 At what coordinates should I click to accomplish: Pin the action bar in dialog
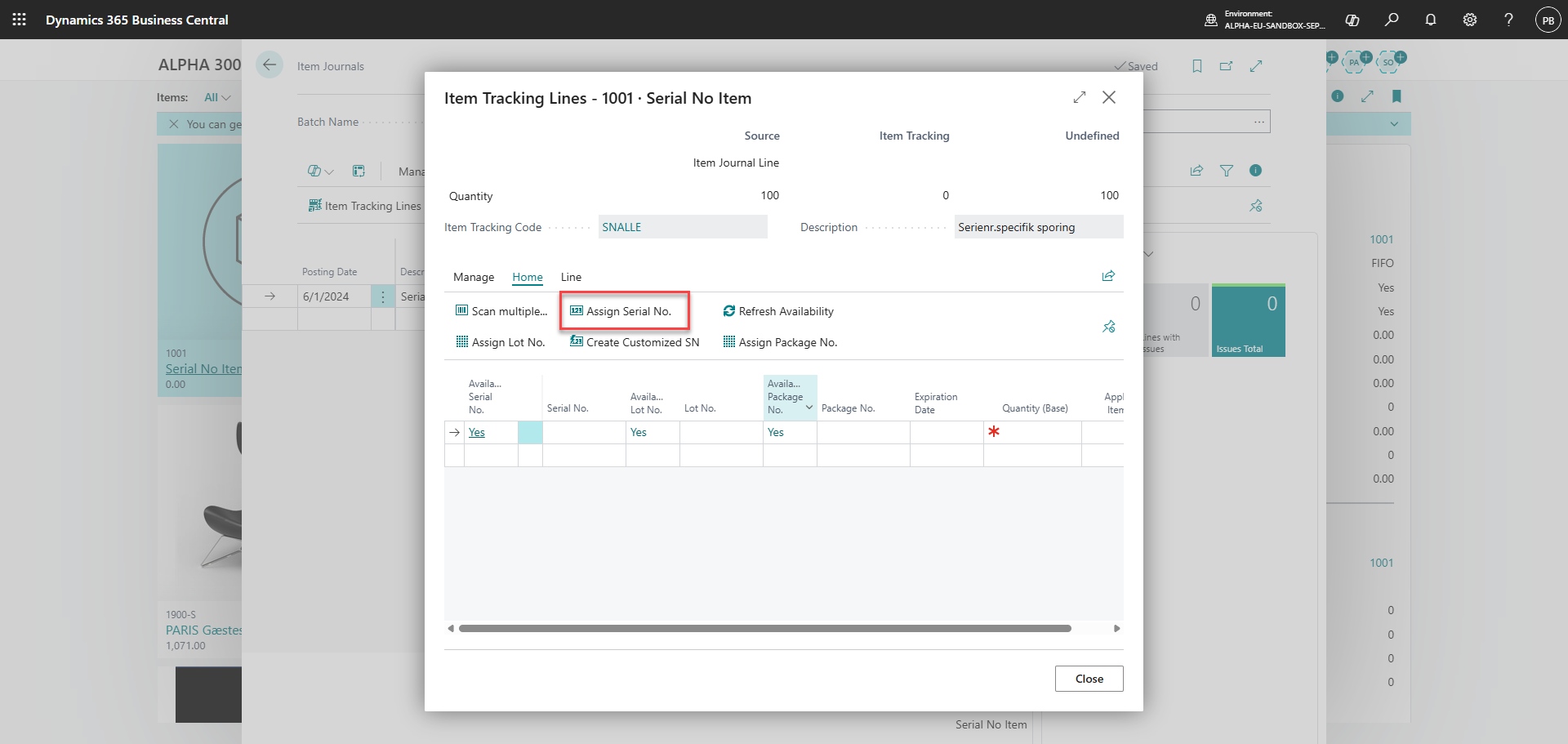(x=1108, y=327)
